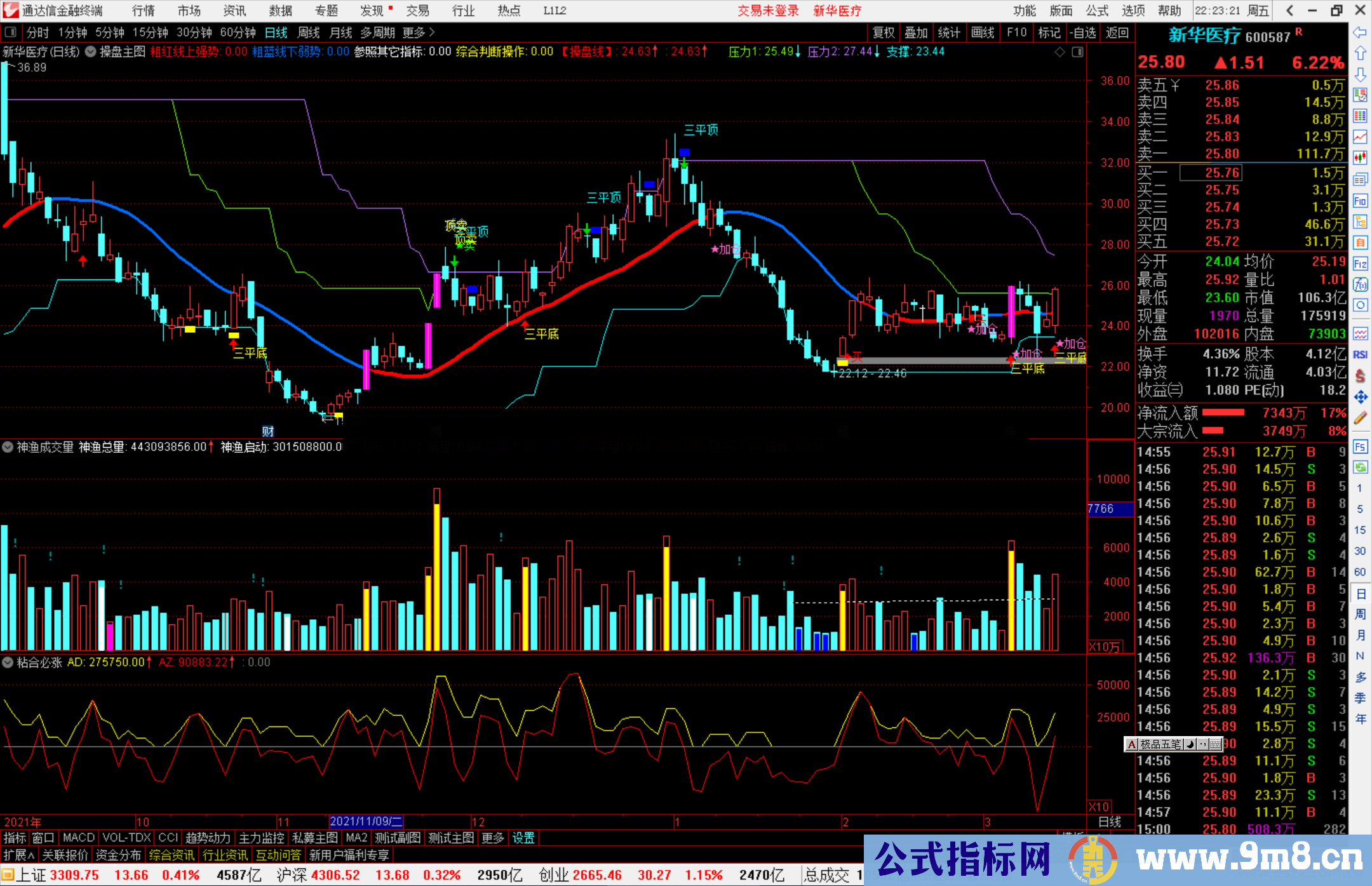Click the red 净流入额 bar
Viewport: 1372px width, 886px height.
pyautogui.click(x=1223, y=413)
